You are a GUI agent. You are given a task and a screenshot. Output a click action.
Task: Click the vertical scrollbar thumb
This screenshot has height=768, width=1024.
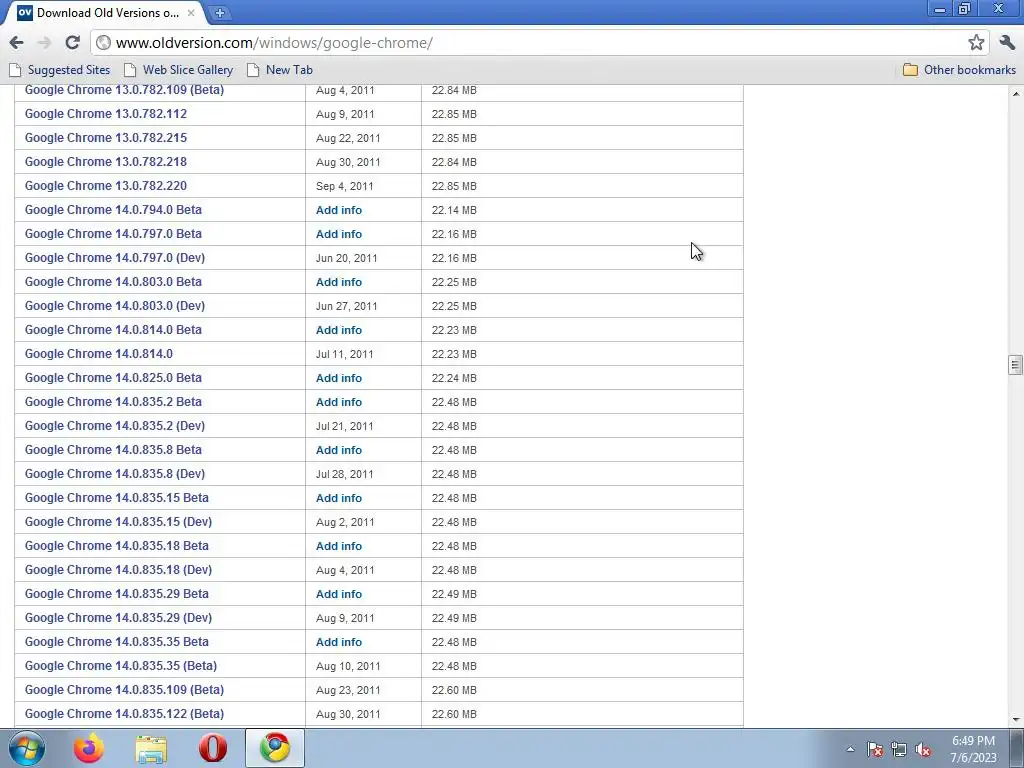[x=1016, y=365]
